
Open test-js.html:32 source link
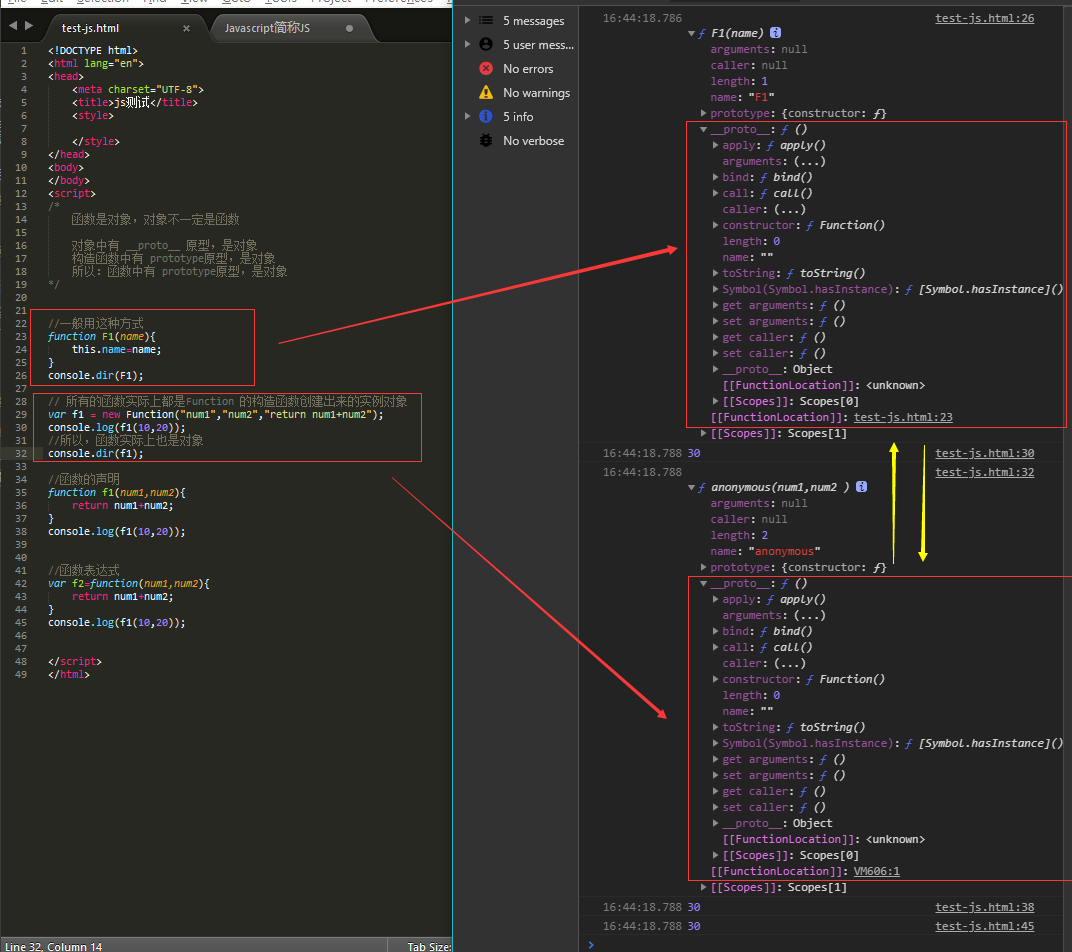coord(984,472)
